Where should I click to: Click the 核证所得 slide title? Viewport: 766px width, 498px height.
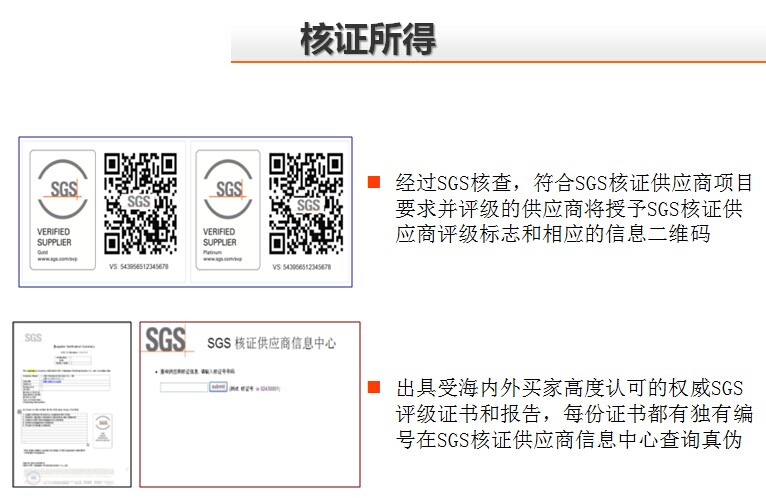368,39
